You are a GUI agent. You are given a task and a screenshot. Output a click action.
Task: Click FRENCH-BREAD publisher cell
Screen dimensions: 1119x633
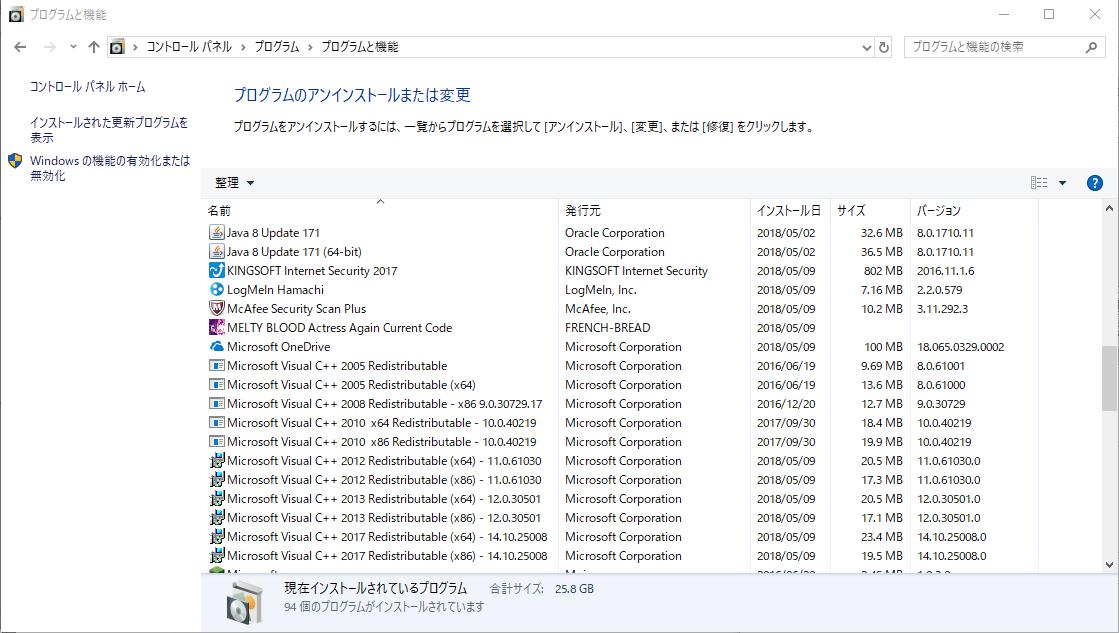[x=608, y=328]
